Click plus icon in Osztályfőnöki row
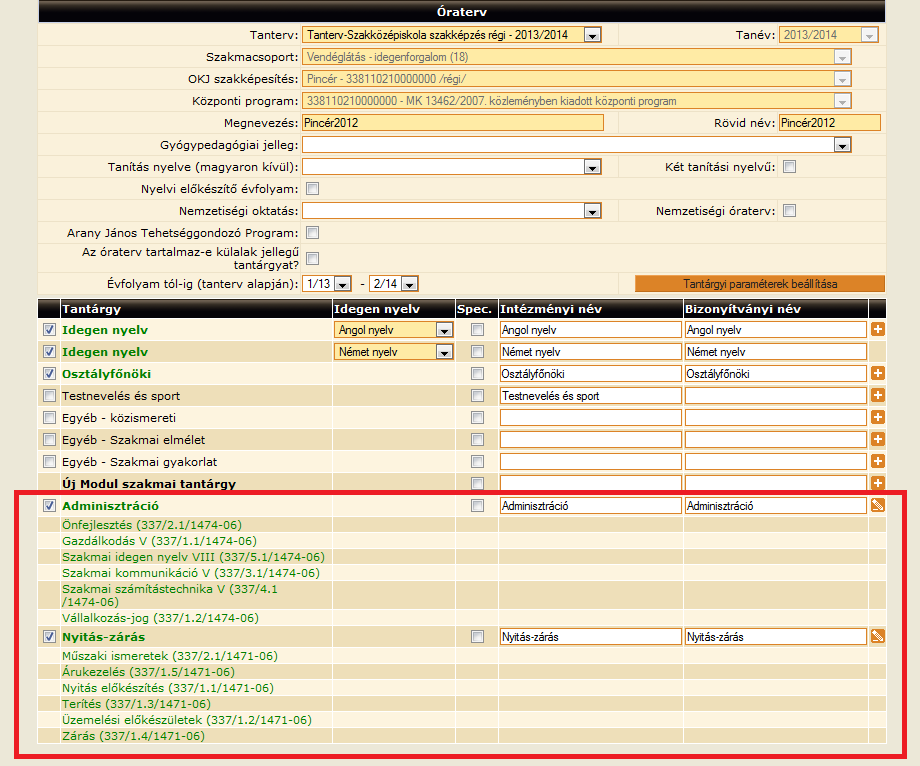 pos(877,373)
